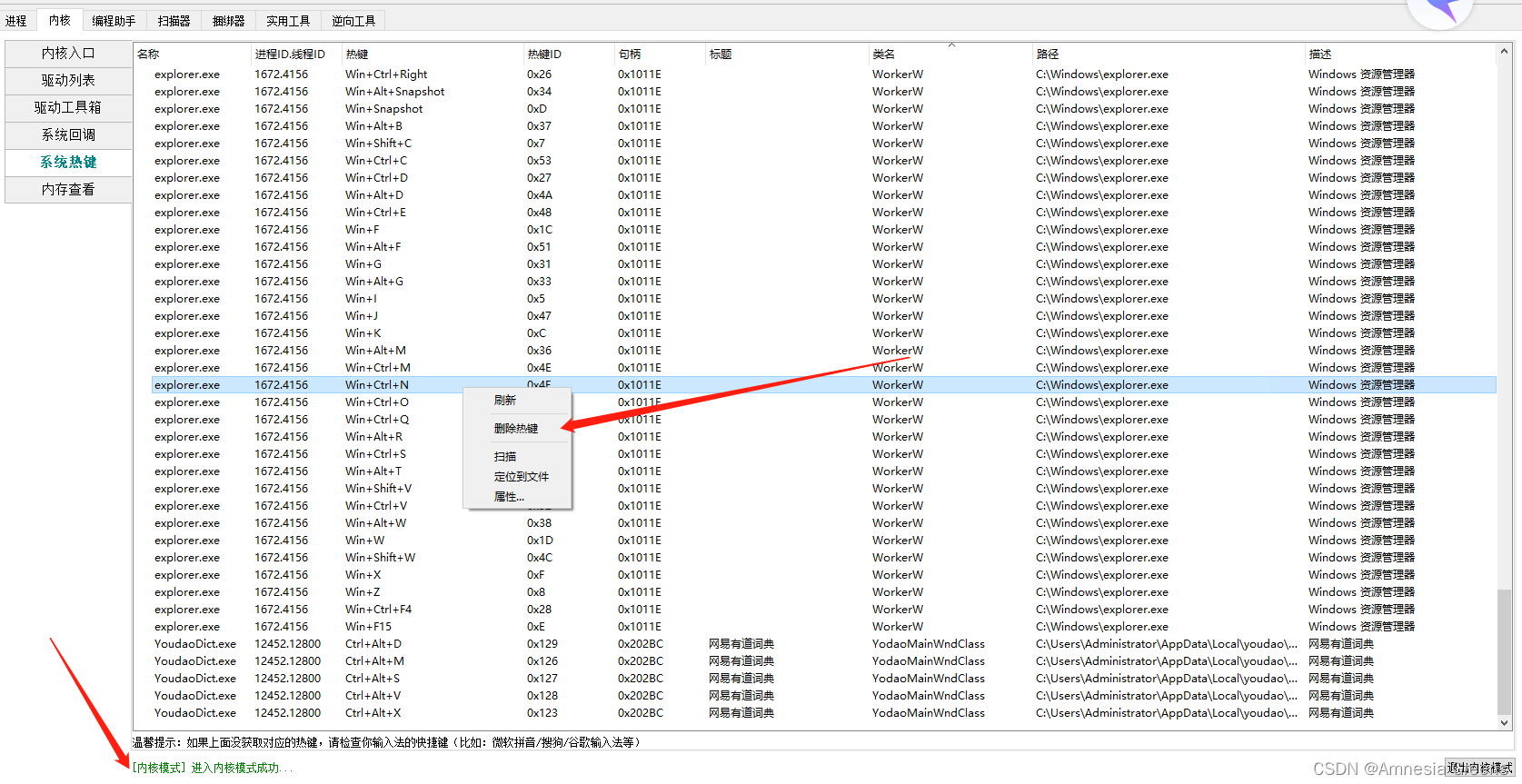Open the 逆向工具 tab
The height and width of the screenshot is (784, 1522).
pyautogui.click(x=353, y=20)
